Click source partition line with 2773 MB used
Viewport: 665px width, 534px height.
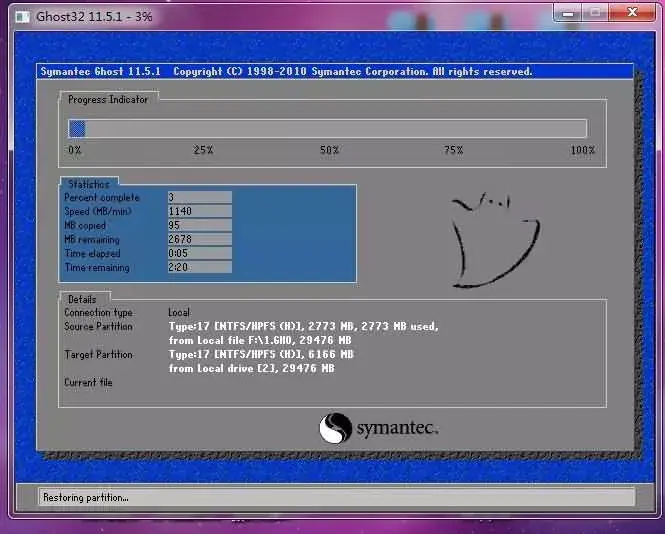304,327
